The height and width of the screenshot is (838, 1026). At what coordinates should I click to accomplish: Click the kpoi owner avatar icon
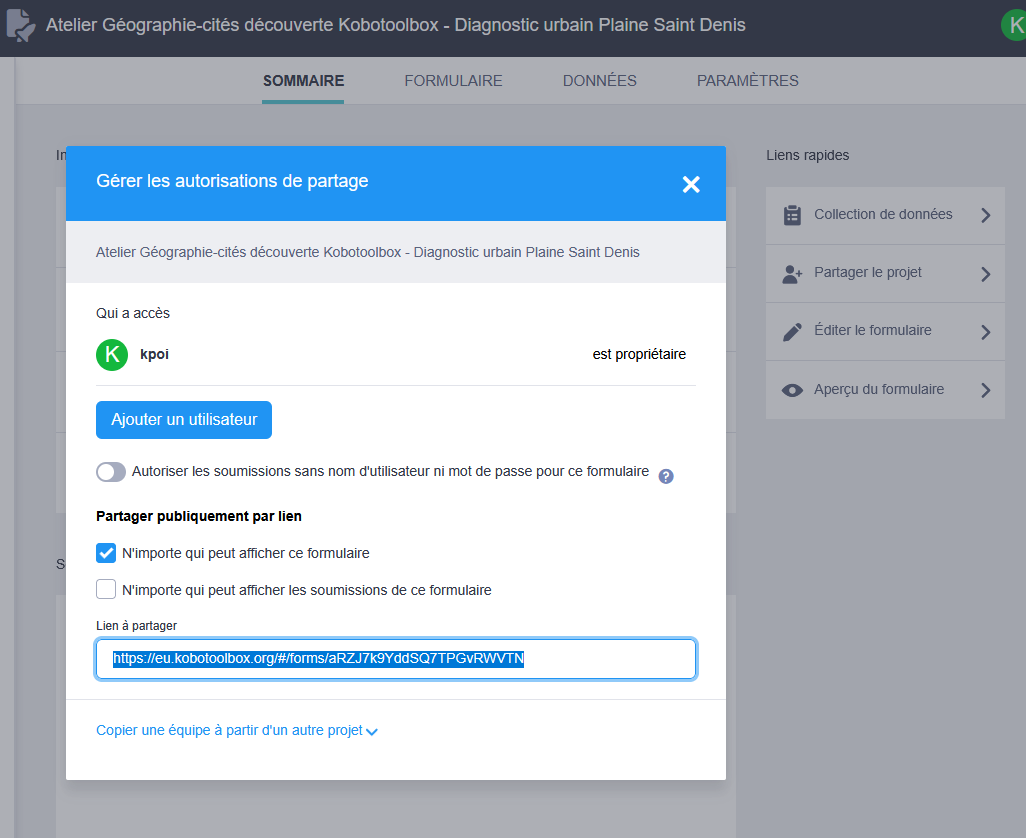point(112,355)
